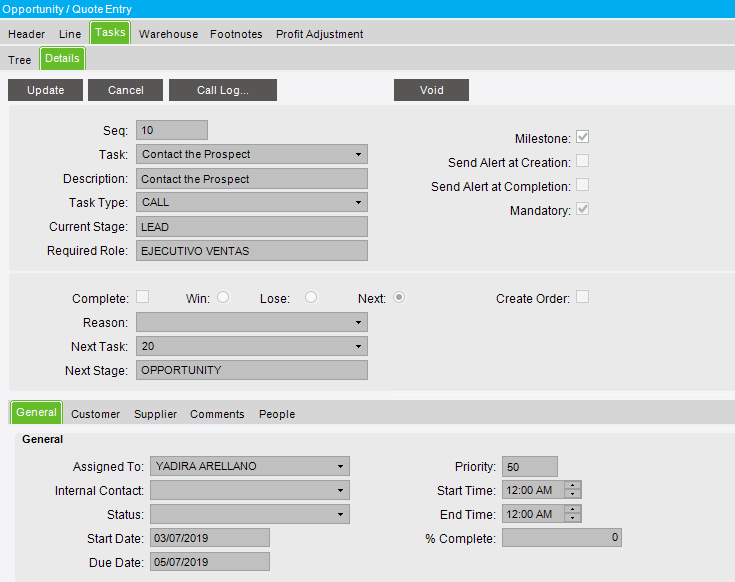Click the Required Role field
Screen dimensions: 735x582
point(252,251)
